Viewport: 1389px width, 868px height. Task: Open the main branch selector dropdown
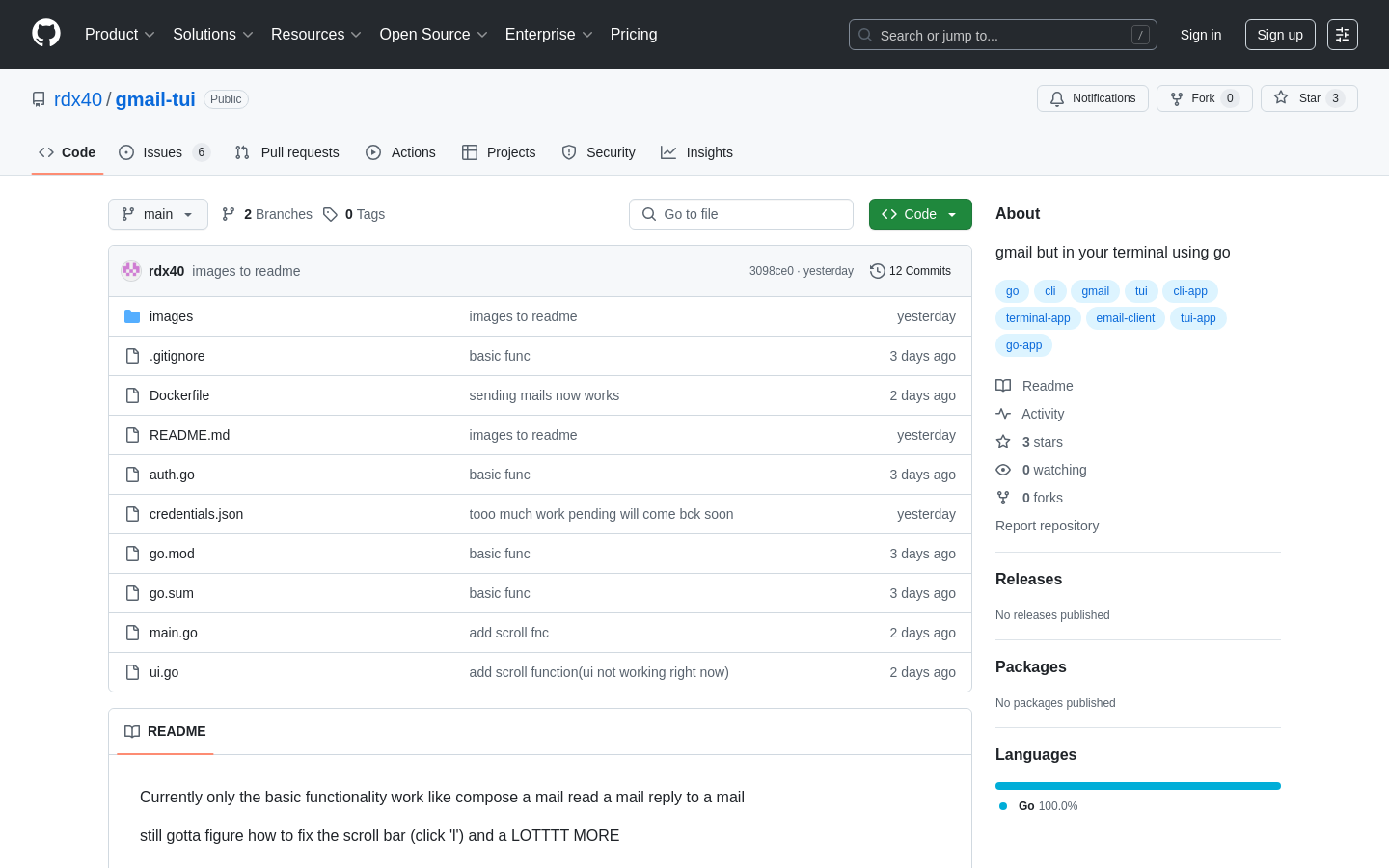158,214
